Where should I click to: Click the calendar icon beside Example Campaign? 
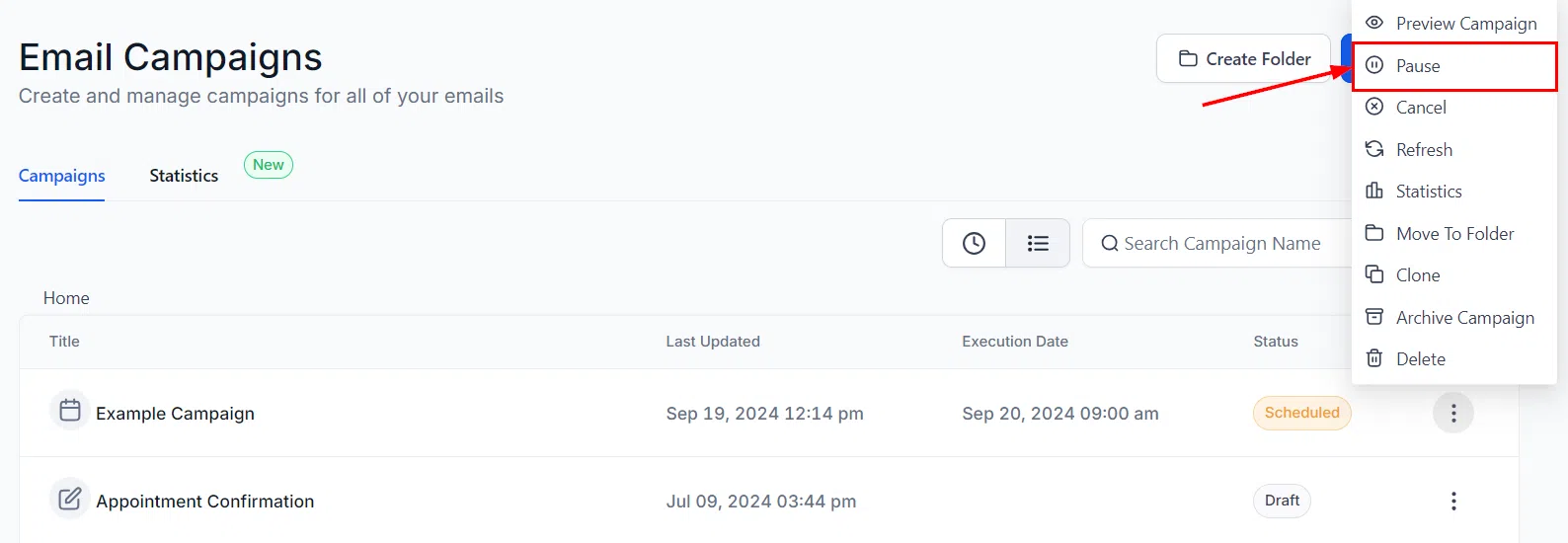tap(70, 410)
